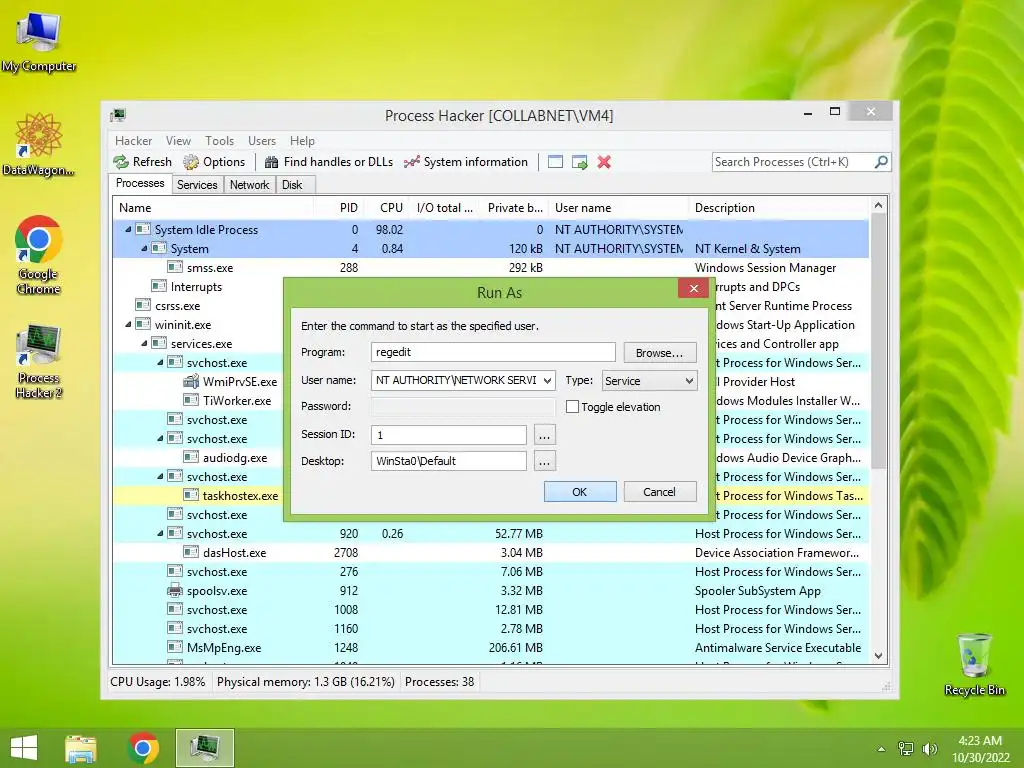The height and width of the screenshot is (768, 1024).
Task: Collapse the wininit.exe tree node
Action: 128,325
